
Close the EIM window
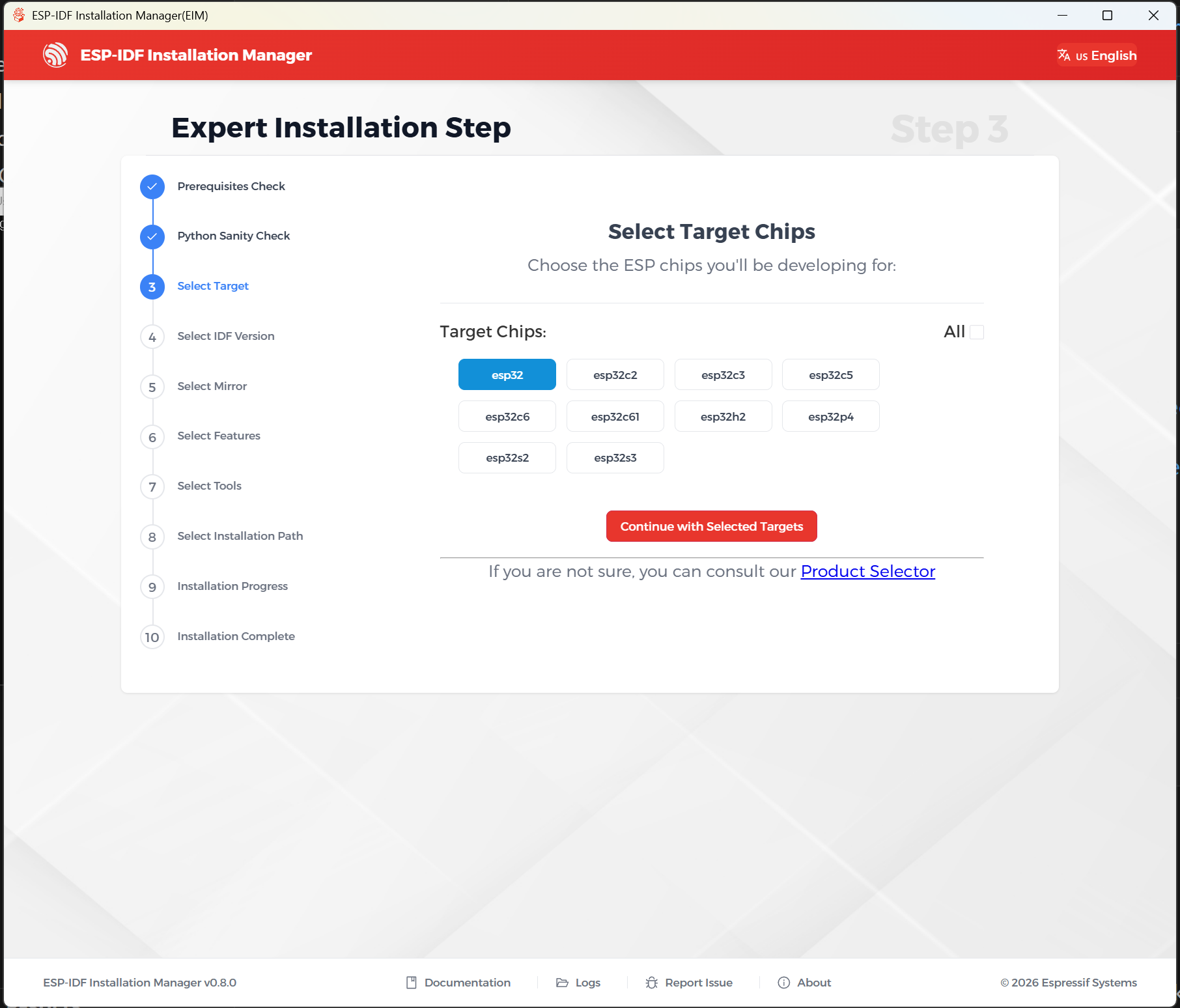coord(1153,15)
